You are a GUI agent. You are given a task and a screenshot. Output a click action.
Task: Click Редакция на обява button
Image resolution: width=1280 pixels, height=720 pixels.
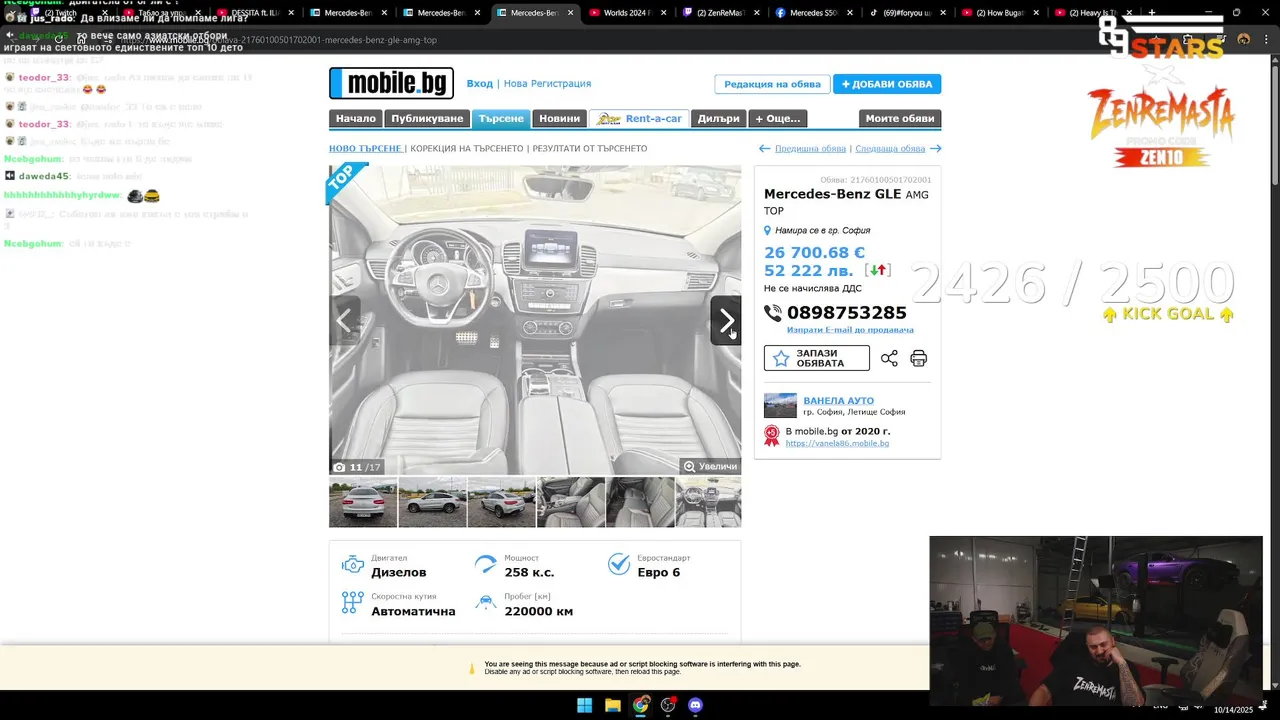pyautogui.click(x=772, y=84)
